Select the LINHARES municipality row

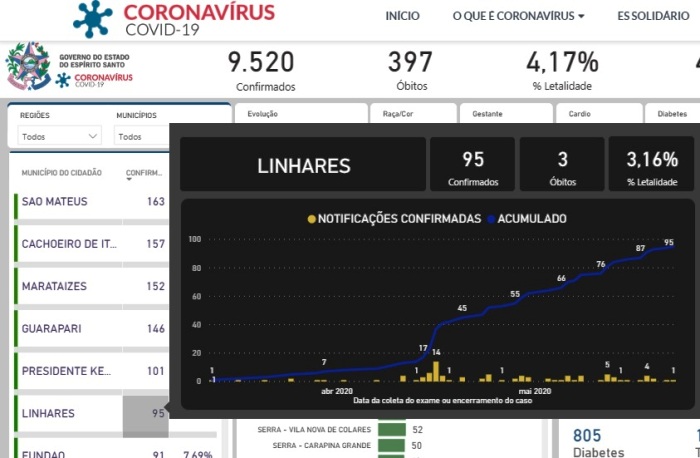click(92, 413)
